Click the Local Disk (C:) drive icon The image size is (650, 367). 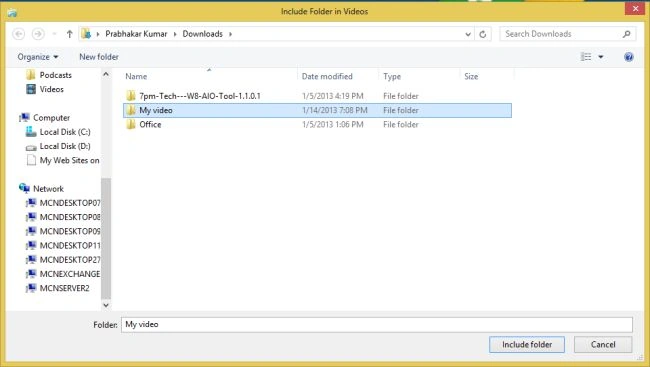click(31, 132)
